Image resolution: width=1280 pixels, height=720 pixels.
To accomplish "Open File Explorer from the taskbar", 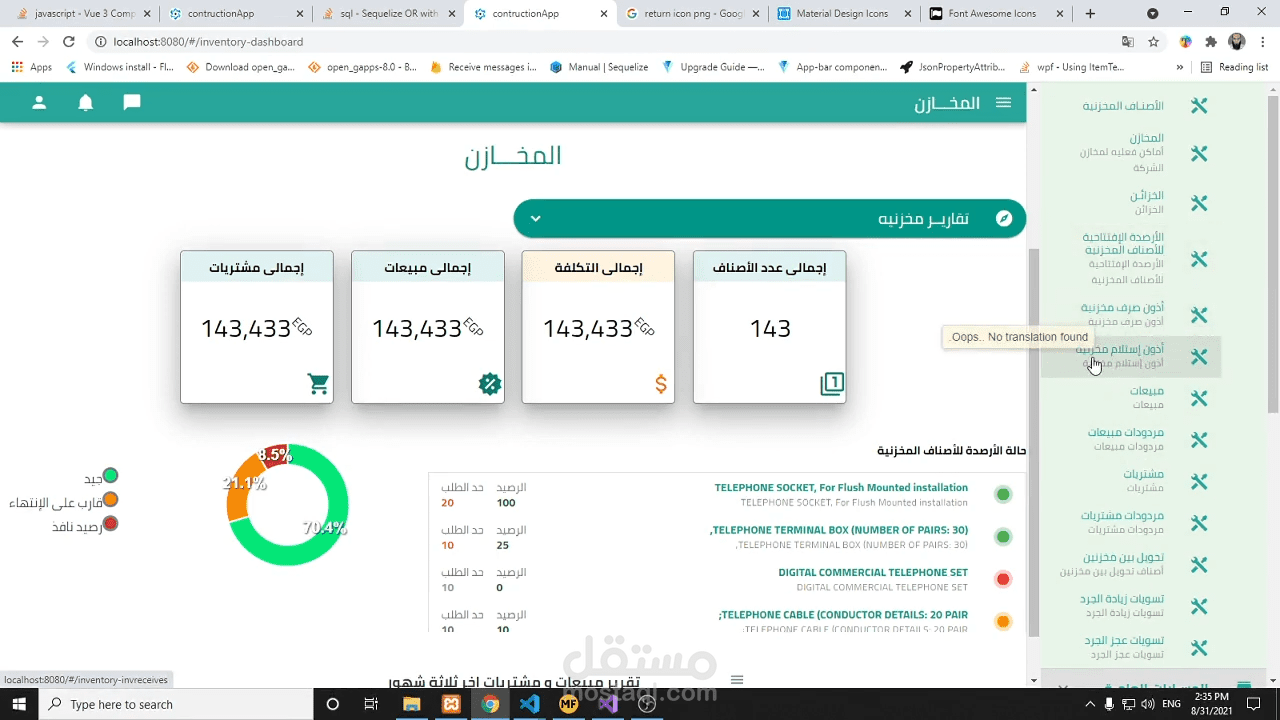I will coord(412,704).
